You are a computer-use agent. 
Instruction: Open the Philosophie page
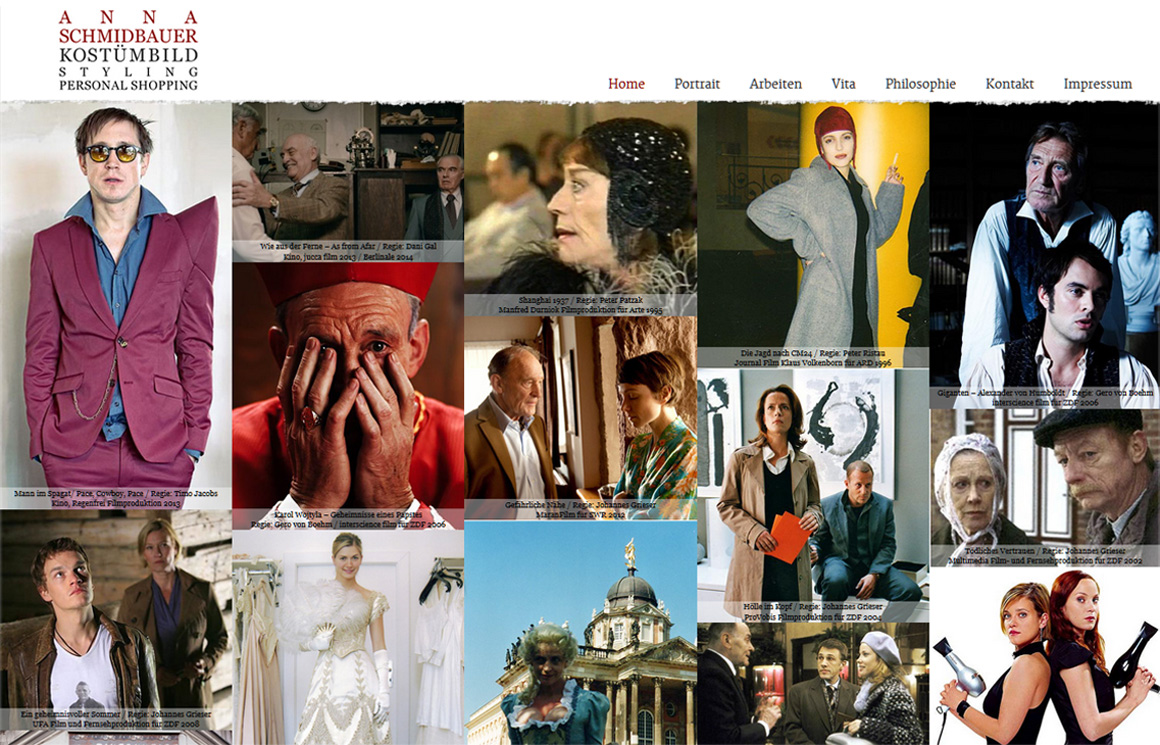[x=920, y=84]
